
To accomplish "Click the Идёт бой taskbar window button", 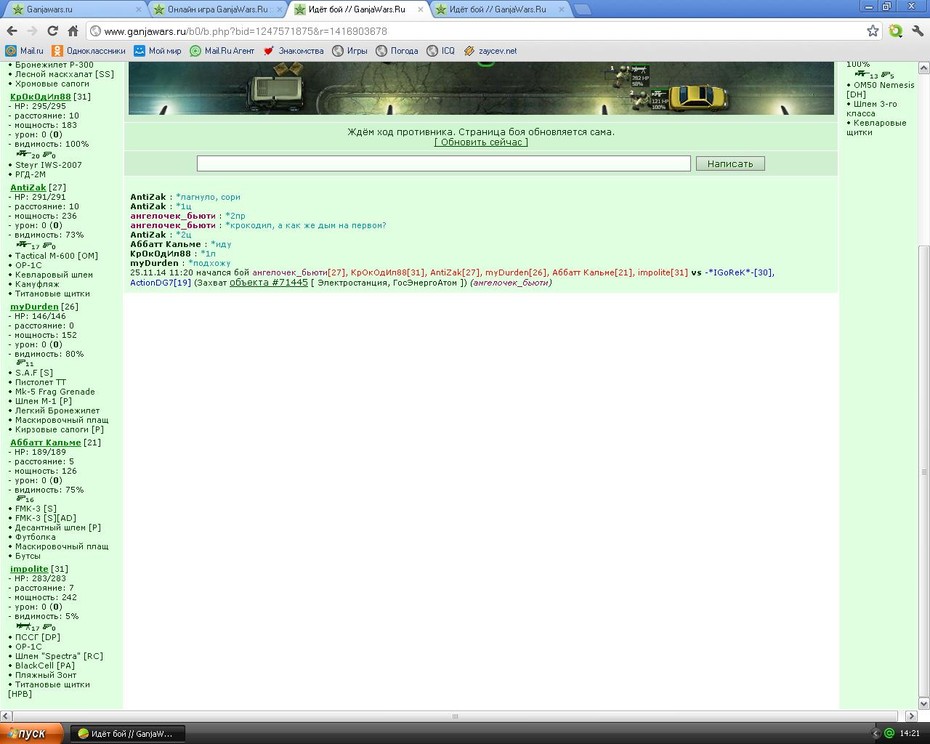I will [128, 734].
